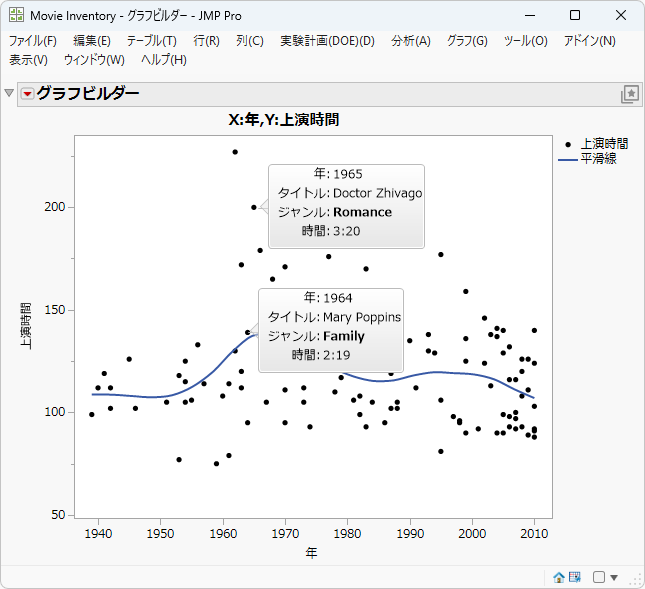Open the アドイン(N) menu
645x589 pixels.
pyautogui.click(x=589, y=41)
